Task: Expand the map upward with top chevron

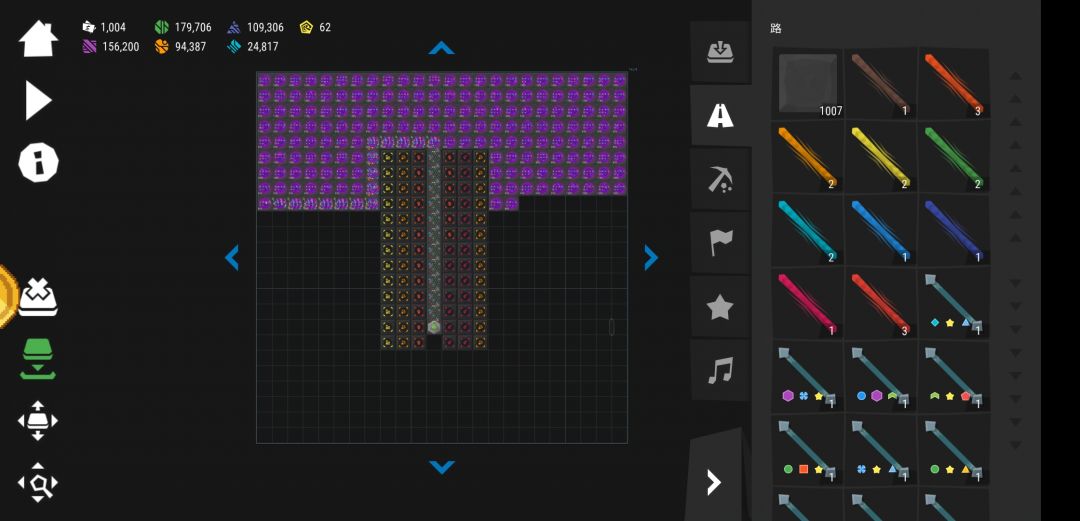Action: click(442, 48)
